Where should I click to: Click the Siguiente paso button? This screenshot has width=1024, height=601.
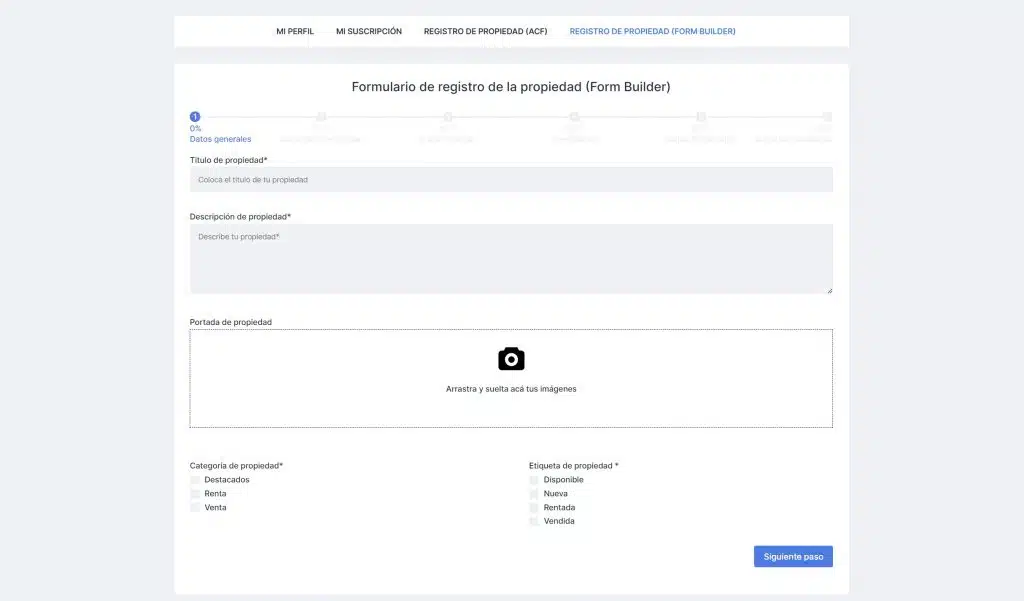[793, 557]
